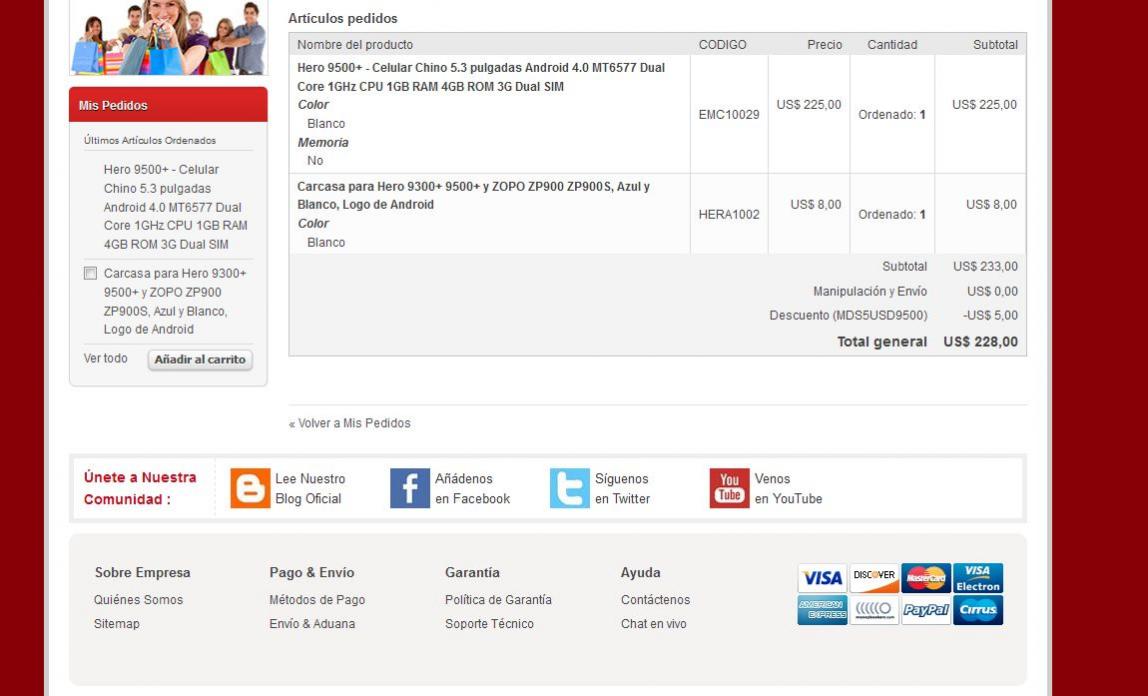
Task: Click the Cirrus payment logo
Action: click(x=978, y=610)
